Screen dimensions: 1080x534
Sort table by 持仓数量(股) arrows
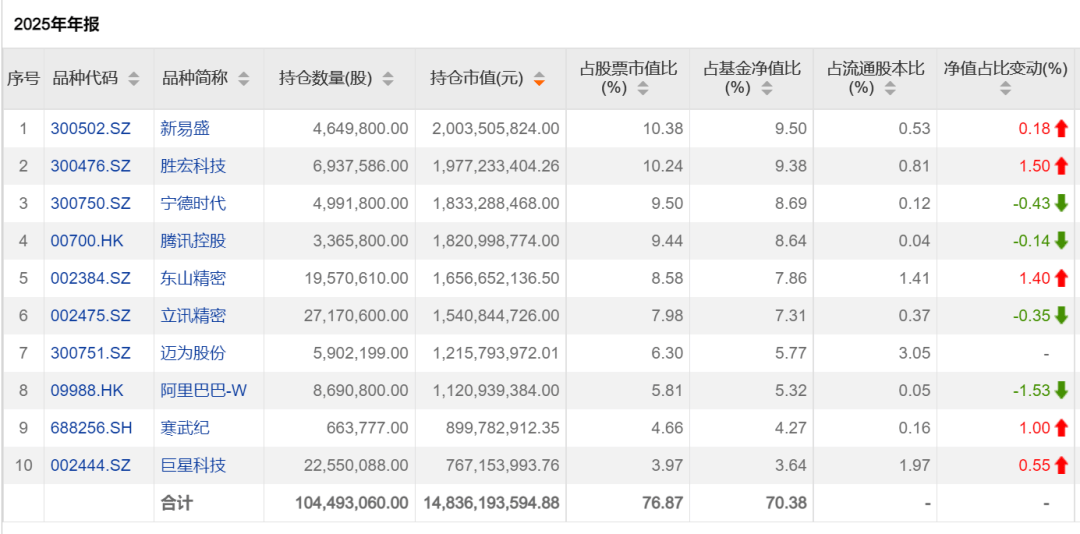[388, 79]
